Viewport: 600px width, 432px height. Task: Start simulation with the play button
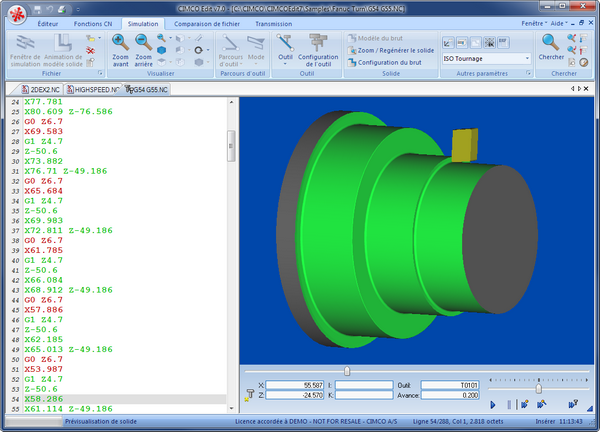pos(493,404)
